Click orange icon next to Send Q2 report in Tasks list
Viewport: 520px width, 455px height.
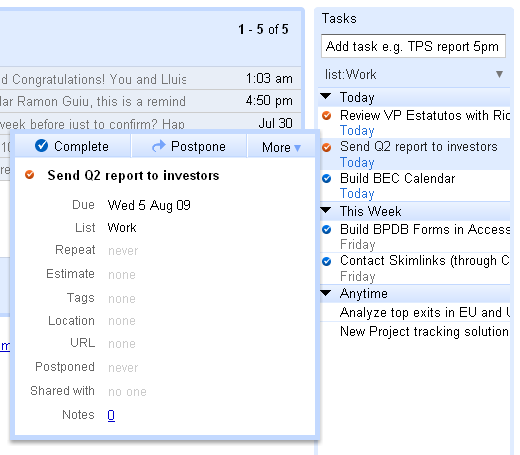[327, 147]
